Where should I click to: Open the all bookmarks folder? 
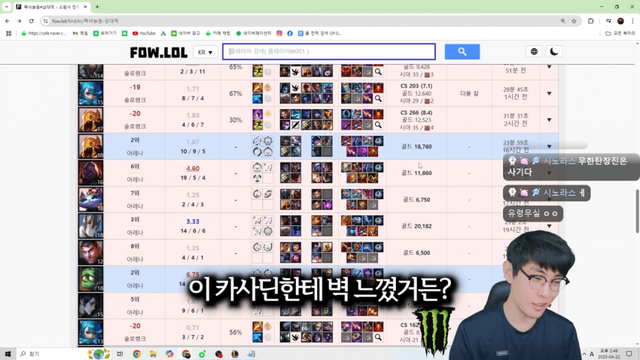point(620,33)
